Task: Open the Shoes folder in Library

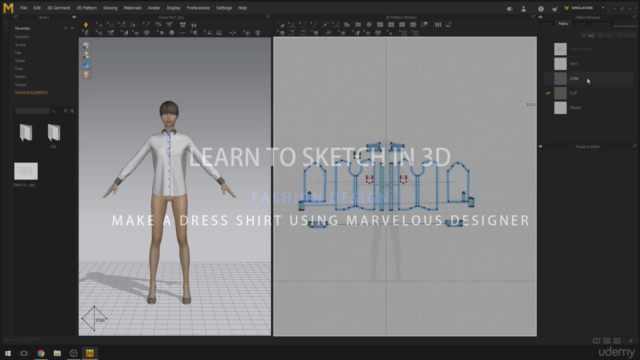Action: click(20, 61)
